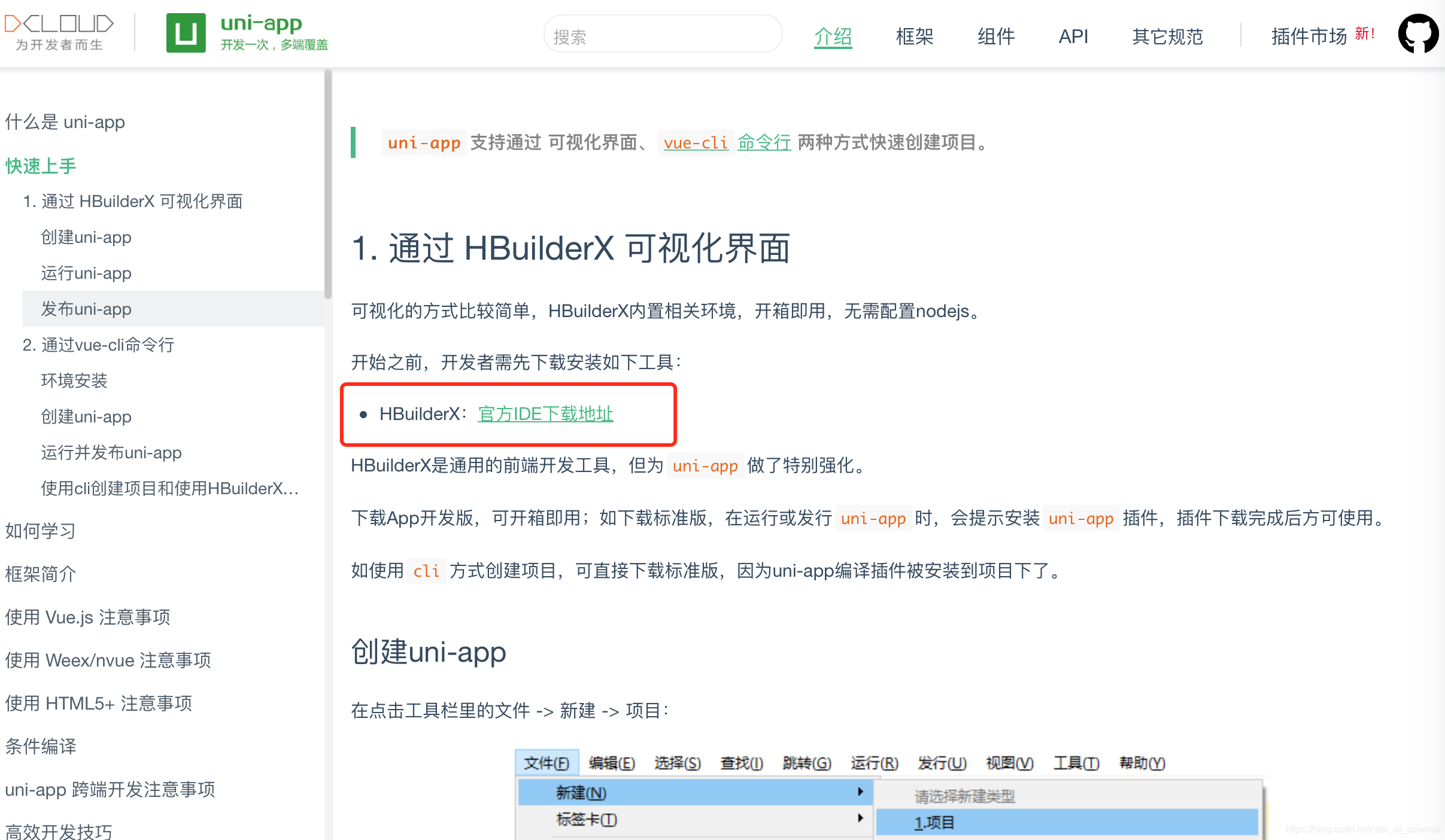Select 条件编译 in the sidebar
1445x840 pixels.
pos(40,746)
